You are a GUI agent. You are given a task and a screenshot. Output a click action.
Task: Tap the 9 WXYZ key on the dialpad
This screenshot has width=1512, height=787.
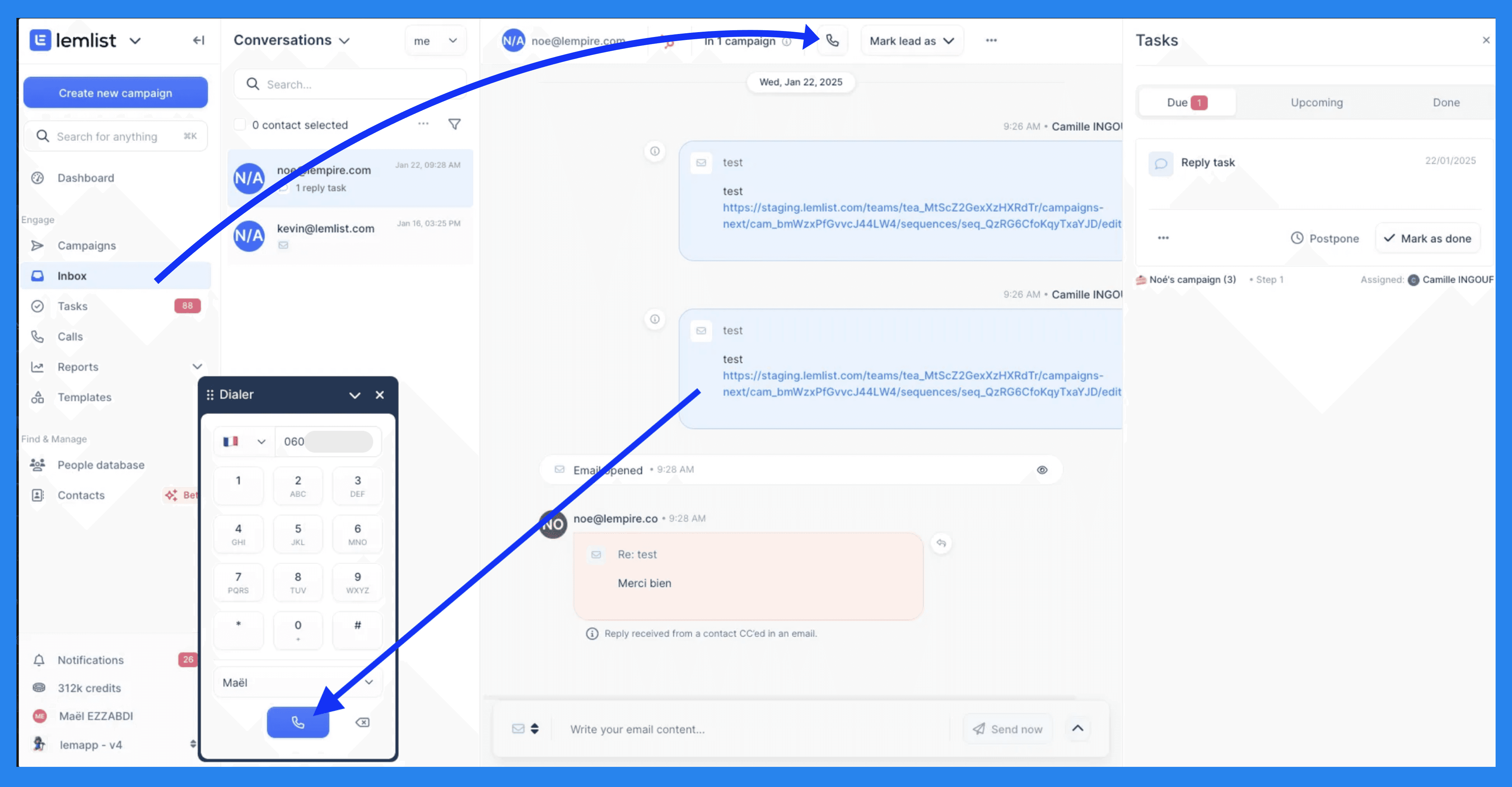[357, 582]
